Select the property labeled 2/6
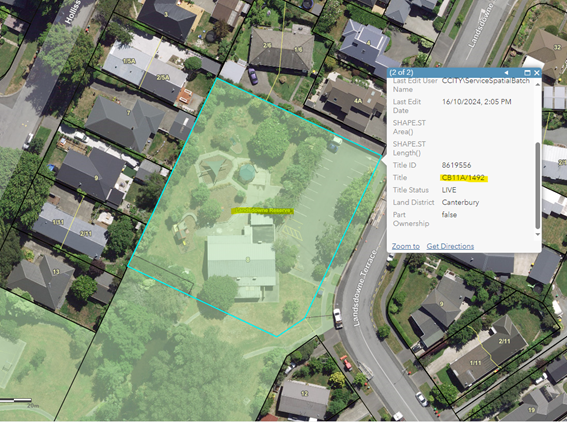The height and width of the screenshot is (422, 567). [x=267, y=46]
